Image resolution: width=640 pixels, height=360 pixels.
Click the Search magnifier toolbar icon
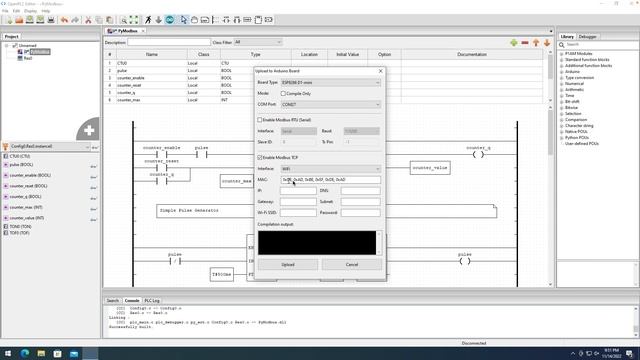click(123, 20)
